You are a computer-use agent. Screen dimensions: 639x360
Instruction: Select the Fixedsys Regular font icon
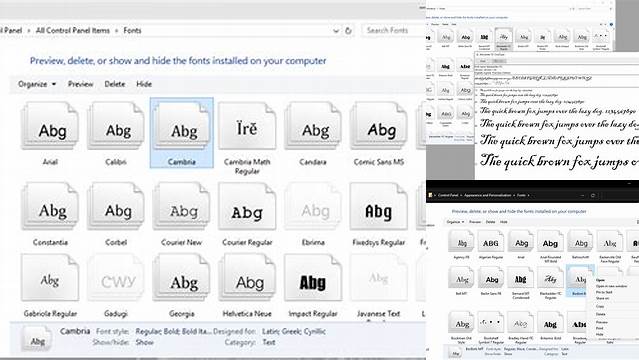pos(379,206)
